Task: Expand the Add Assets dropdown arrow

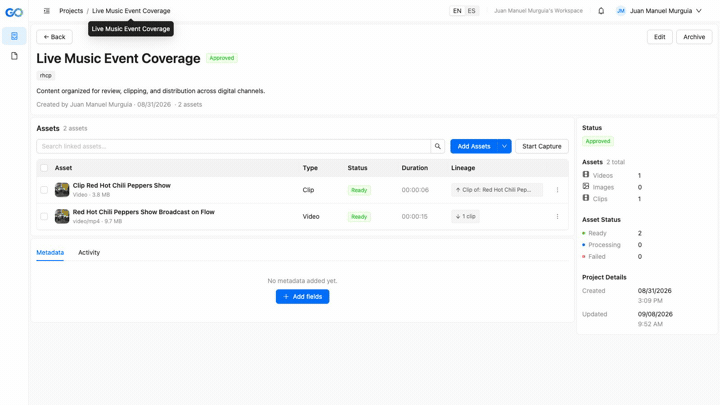Action: (504, 146)
